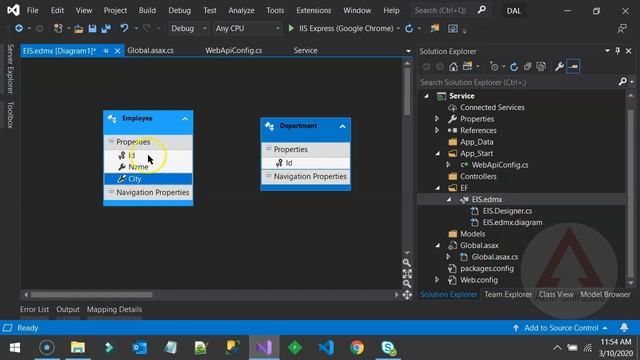Open the New Project toolbar icon
Image resolution: width=640 pixels, height=360 pixels.
[x=58, y=28]
